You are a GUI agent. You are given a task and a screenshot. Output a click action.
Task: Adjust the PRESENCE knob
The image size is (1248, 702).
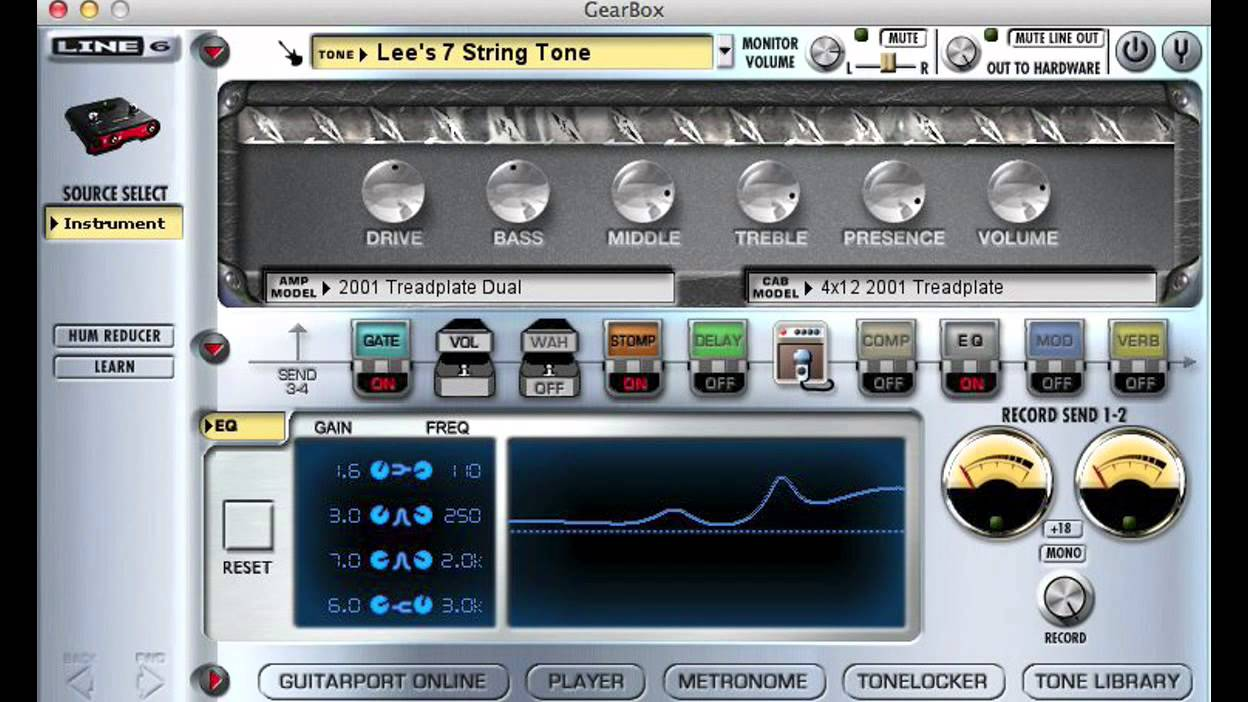[894, 191]
